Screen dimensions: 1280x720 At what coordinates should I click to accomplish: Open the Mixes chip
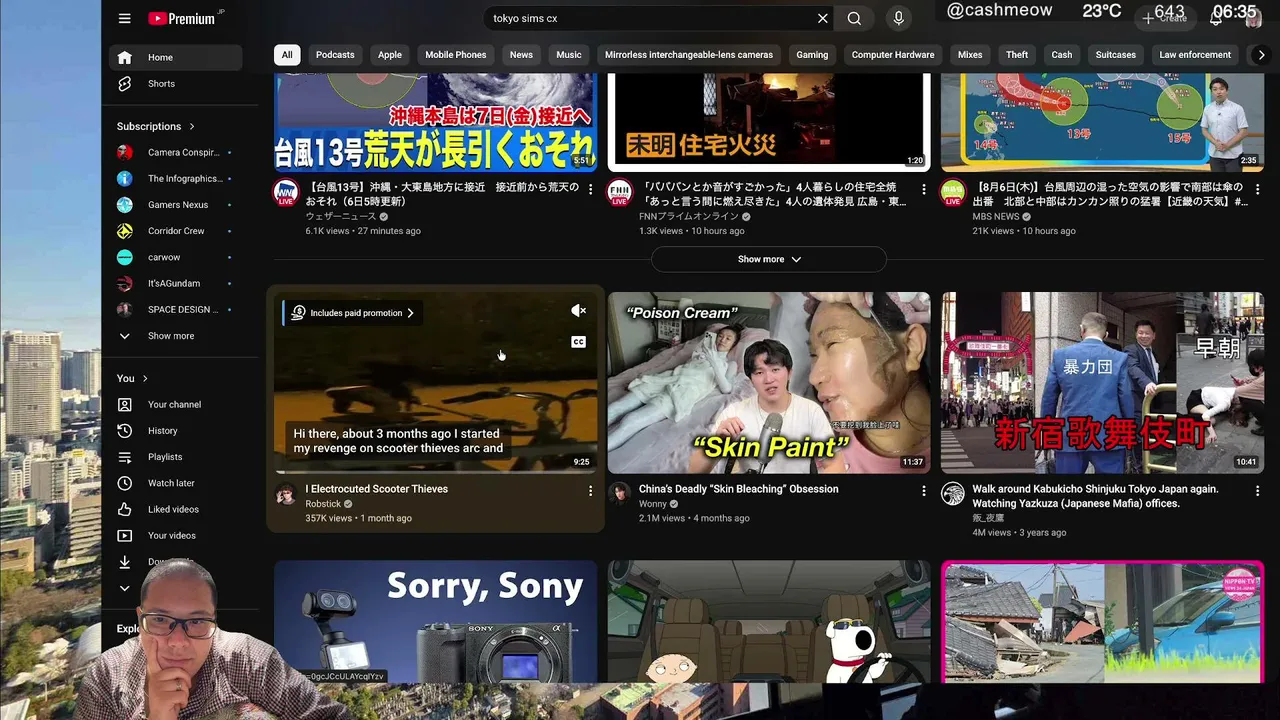click(970, 55)
